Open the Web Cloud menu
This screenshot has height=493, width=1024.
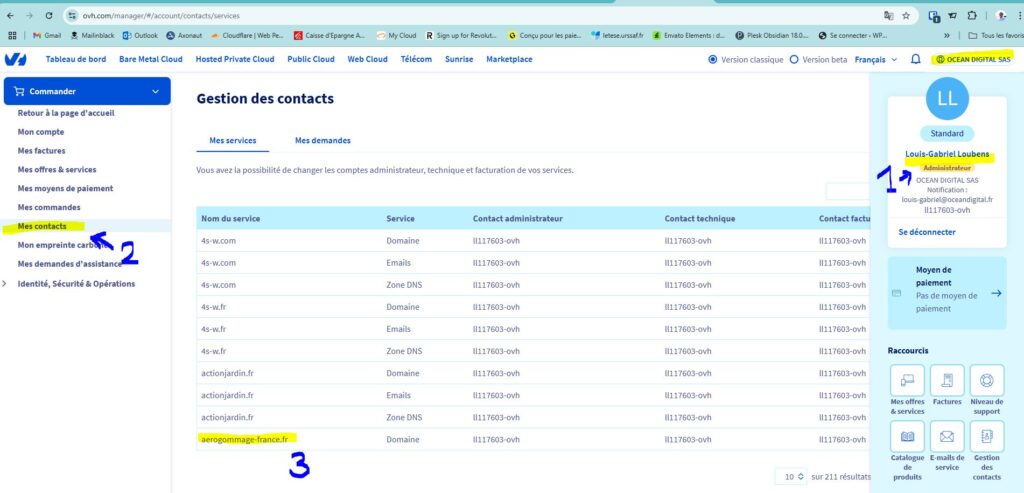point(367,59)
